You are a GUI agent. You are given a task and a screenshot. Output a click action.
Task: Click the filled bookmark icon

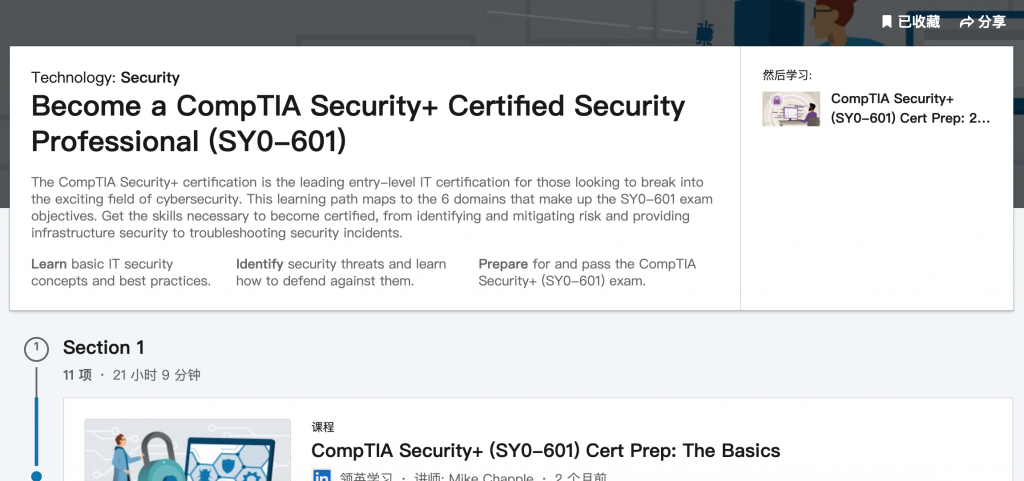click(886, 21)
